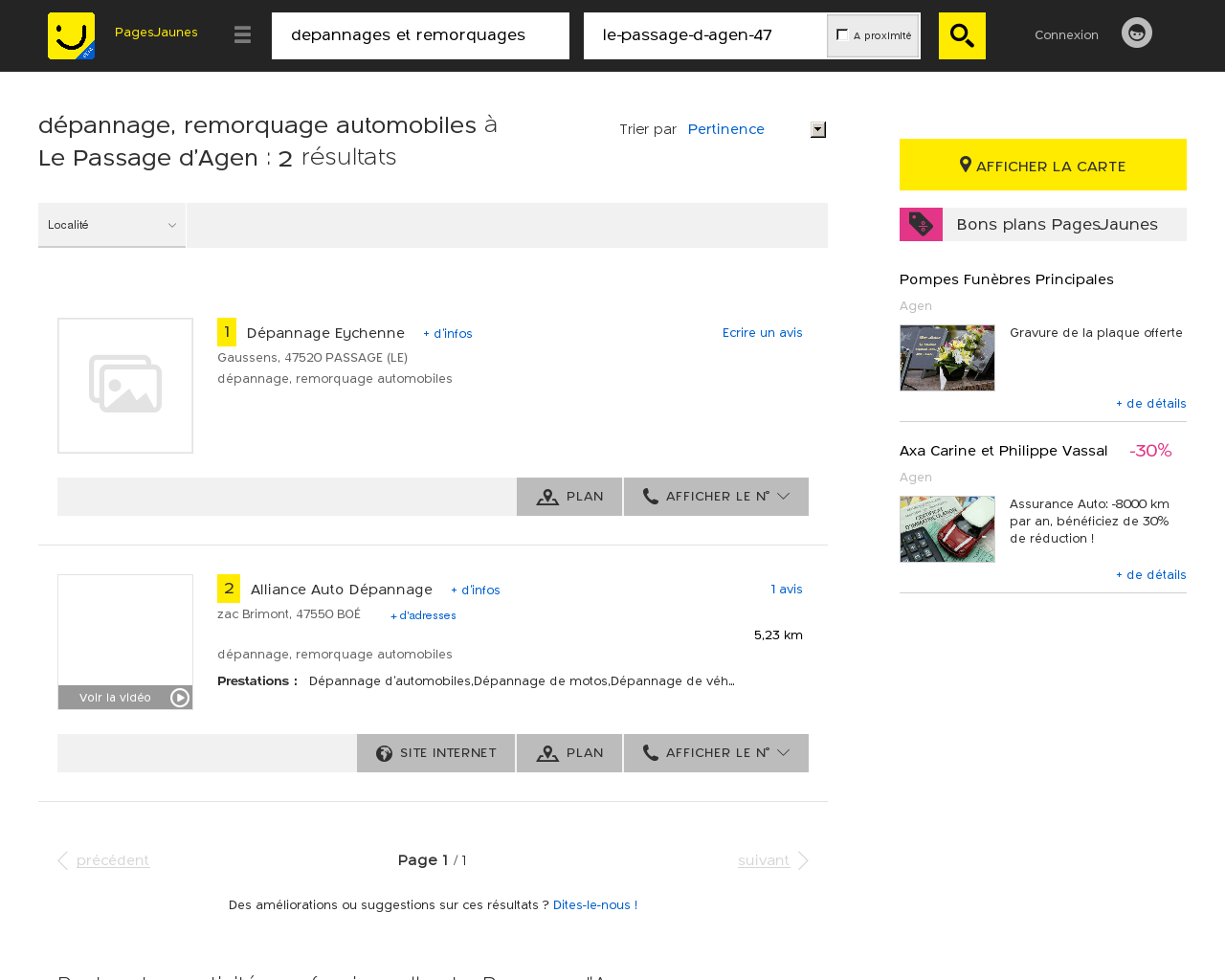Open PLAN for Alliance Auto Dépannage
This screenshot has height=980, width=1225.
coord(569,753)
